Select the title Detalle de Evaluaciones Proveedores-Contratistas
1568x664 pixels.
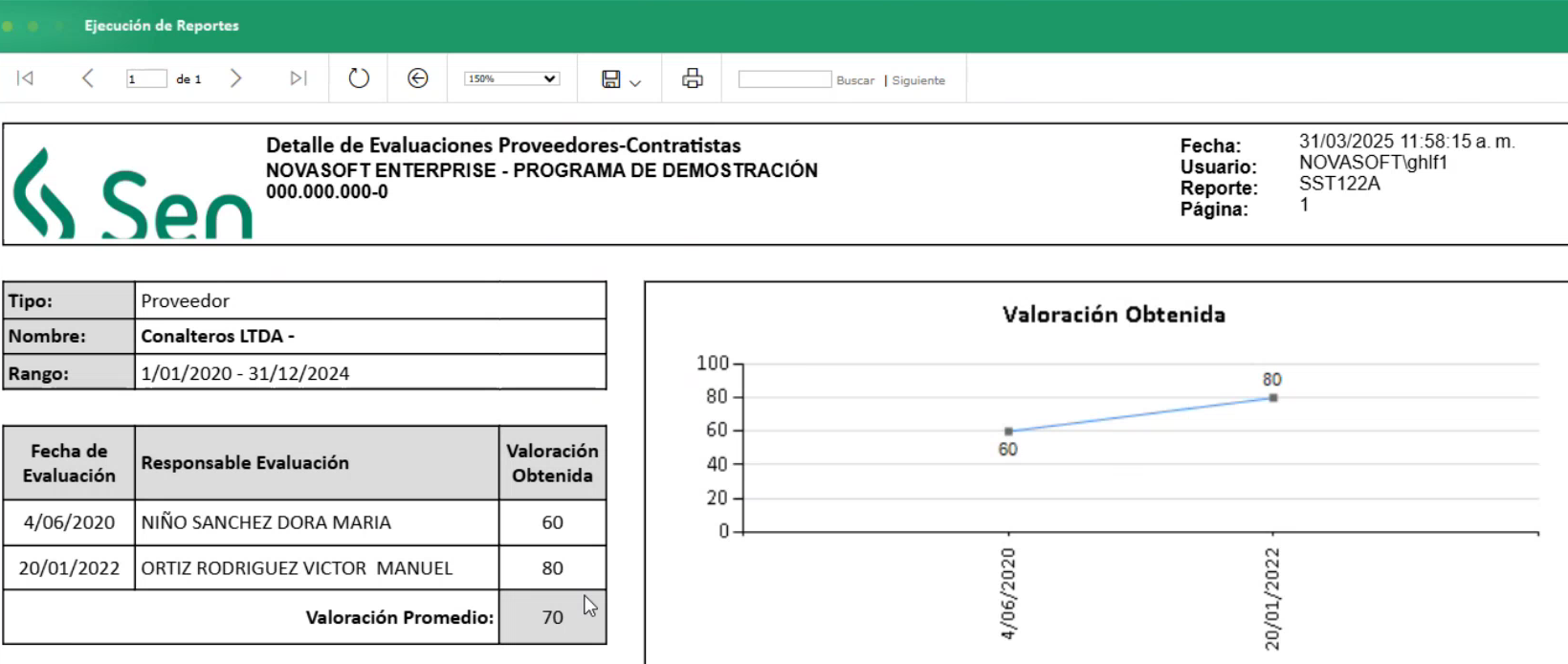point(503,145)
